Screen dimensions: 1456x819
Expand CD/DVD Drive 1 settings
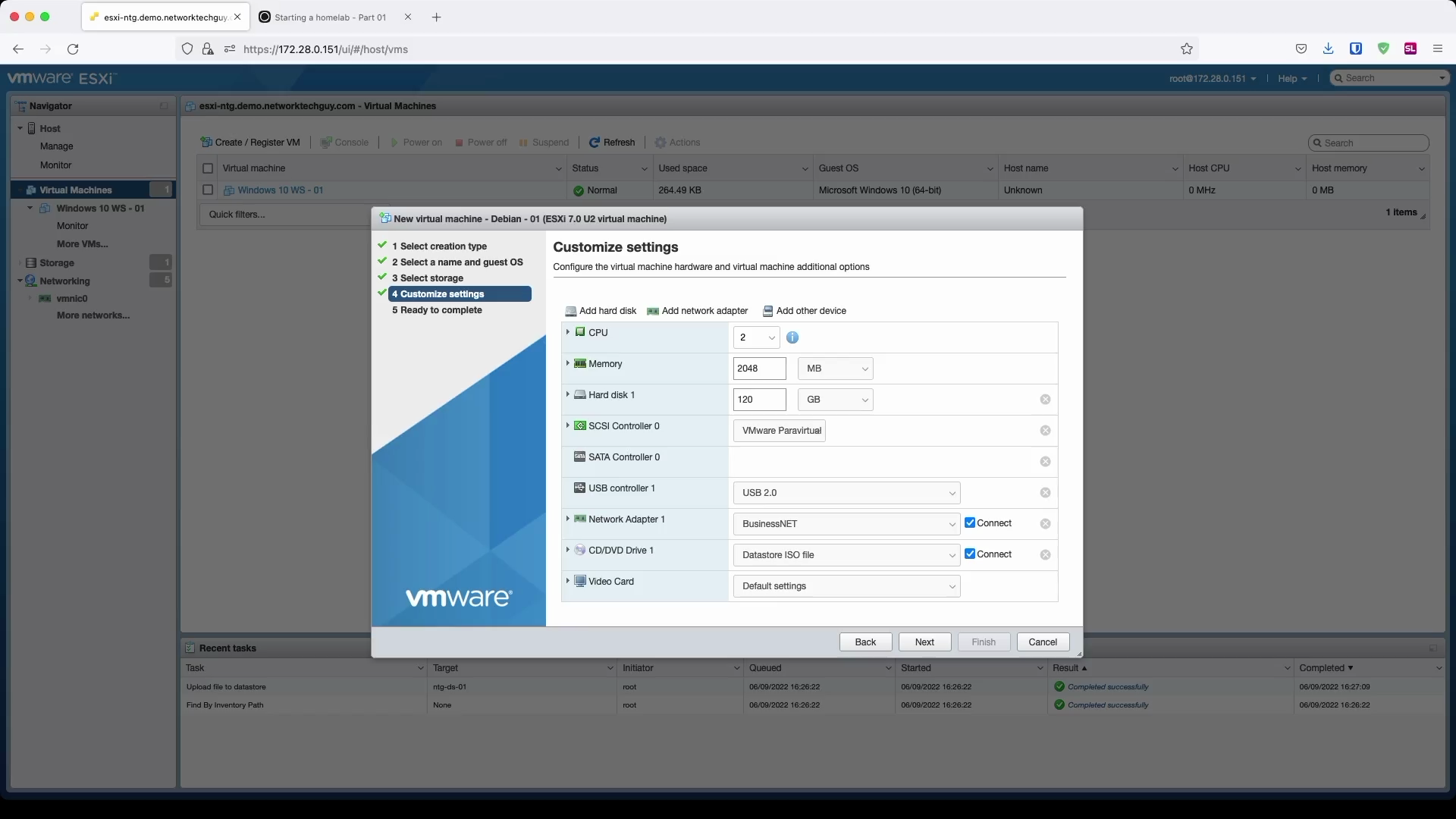(x=567, y=550)
